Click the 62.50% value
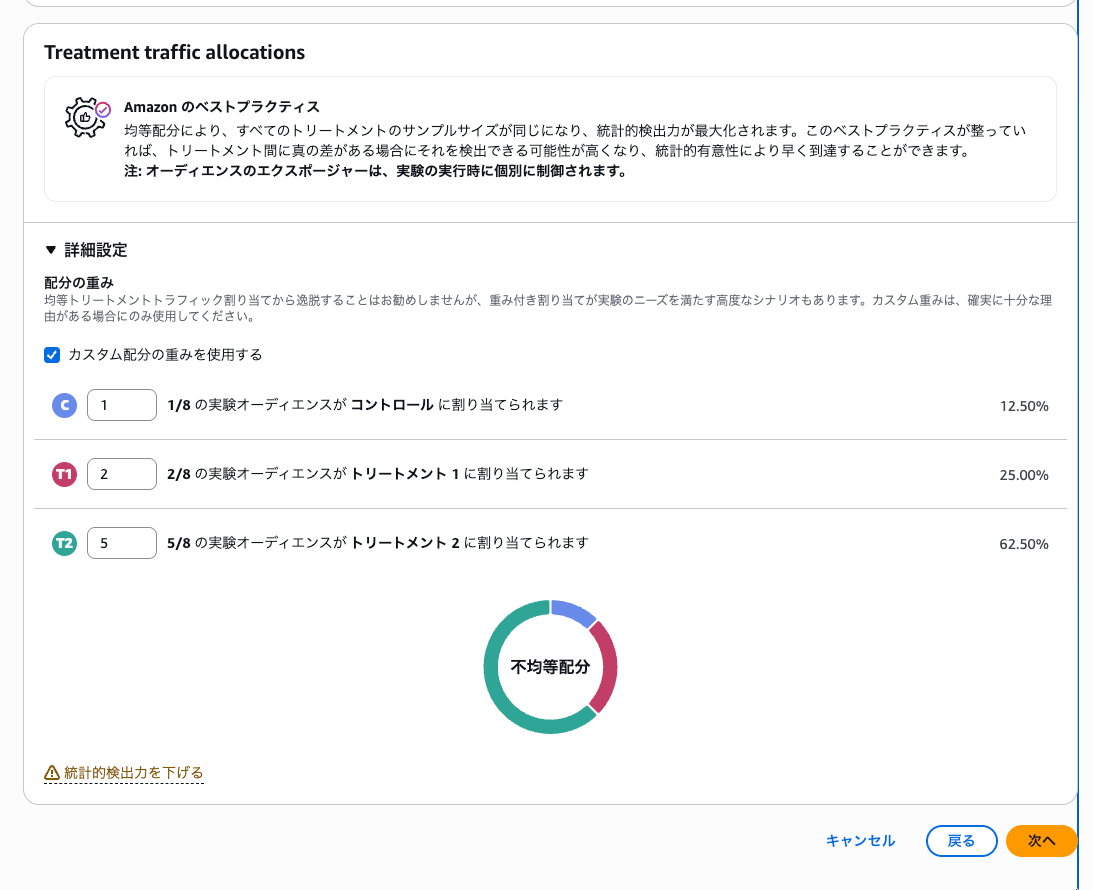 click(1023, 544)
